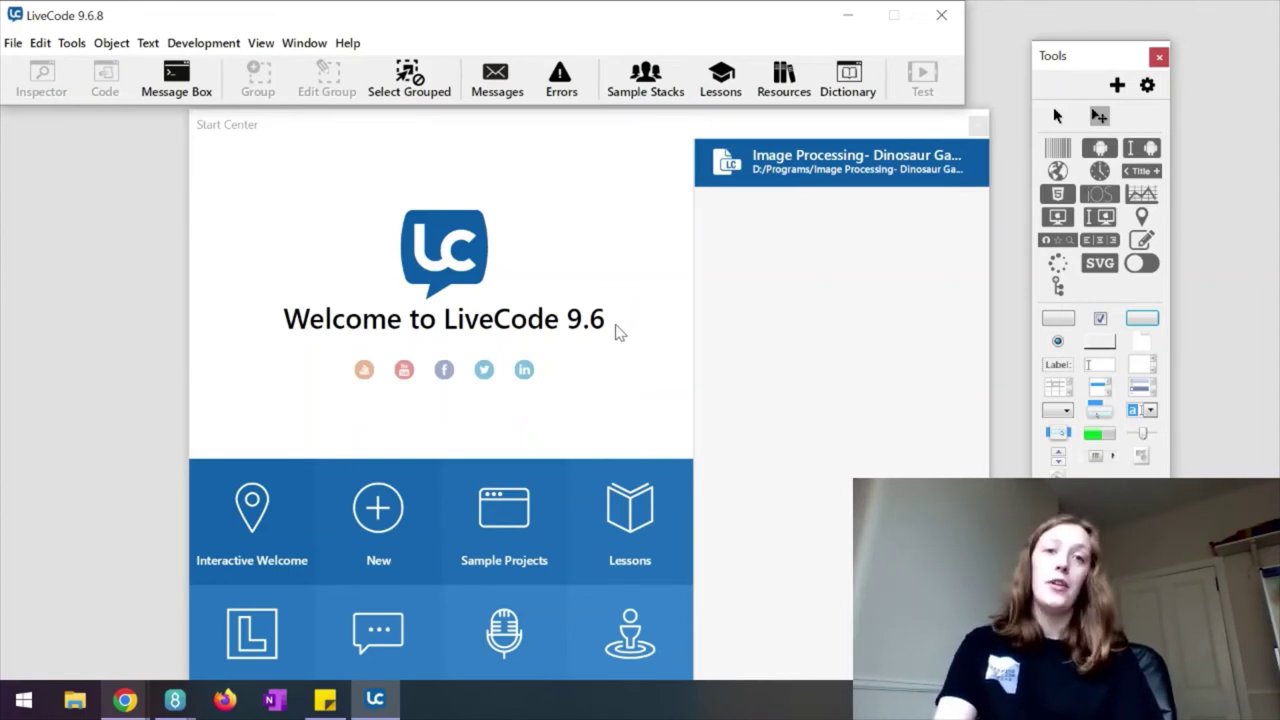This screenshot has width=1280, height=720.
Task: Select the SVG icon widget
Action: [x=1099, y=263]
